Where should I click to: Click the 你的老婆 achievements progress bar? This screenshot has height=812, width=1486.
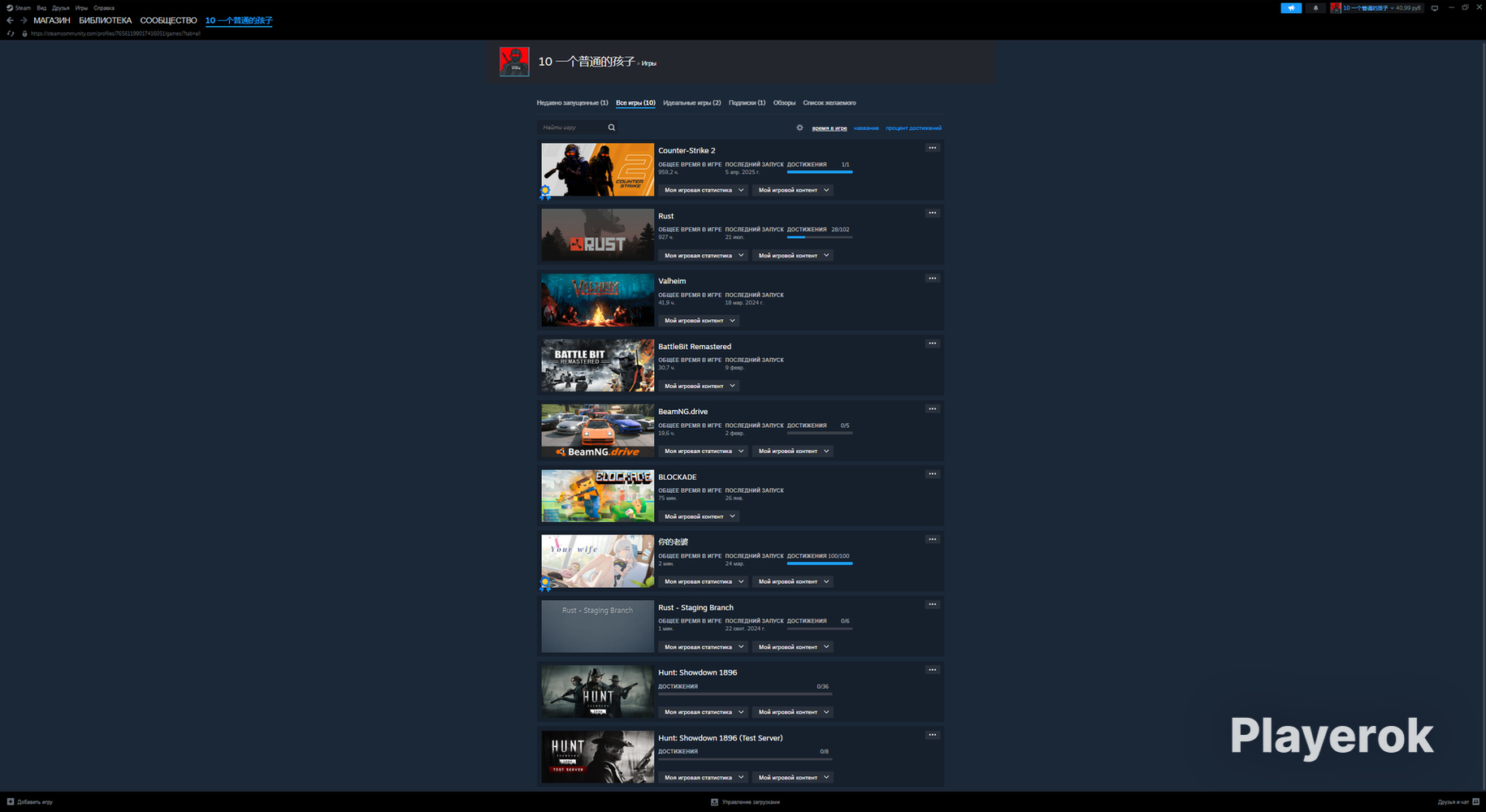(820, 564)
